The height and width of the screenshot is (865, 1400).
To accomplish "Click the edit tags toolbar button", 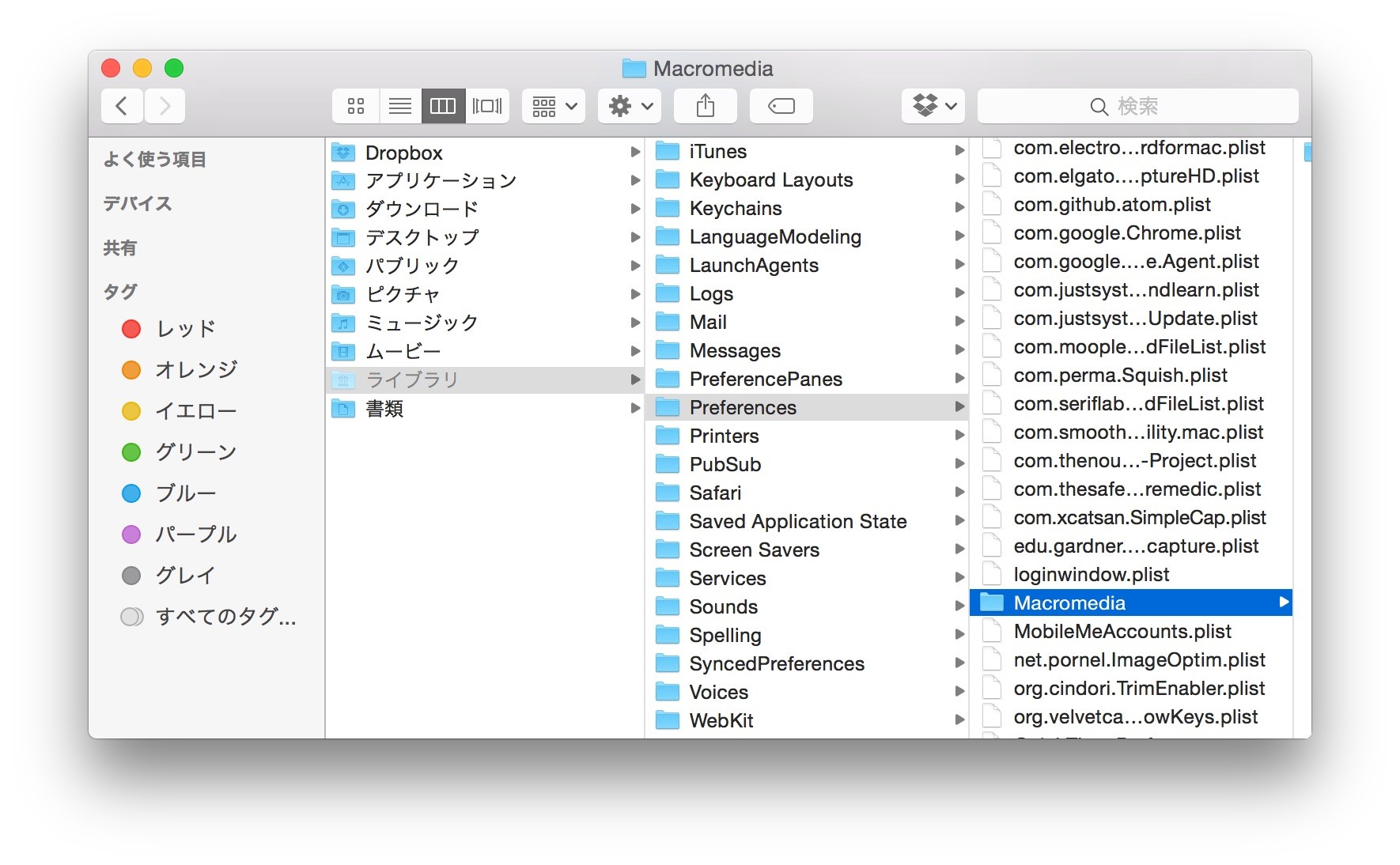I will [781, 106].
